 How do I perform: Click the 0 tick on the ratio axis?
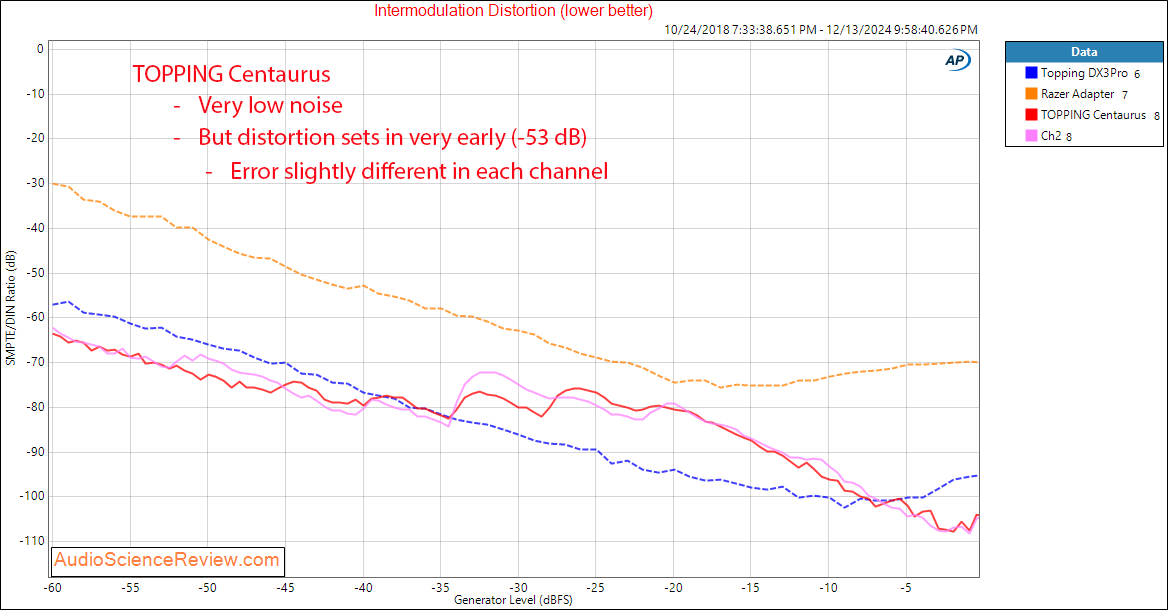[x=40, y=49]
